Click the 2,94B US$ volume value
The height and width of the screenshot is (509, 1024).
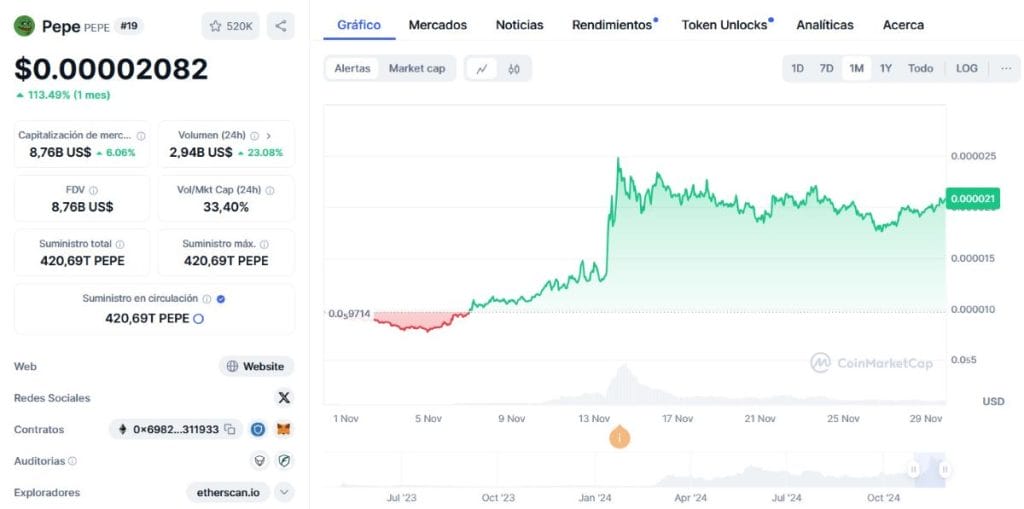pyautogui.click(x=200, y=153)
